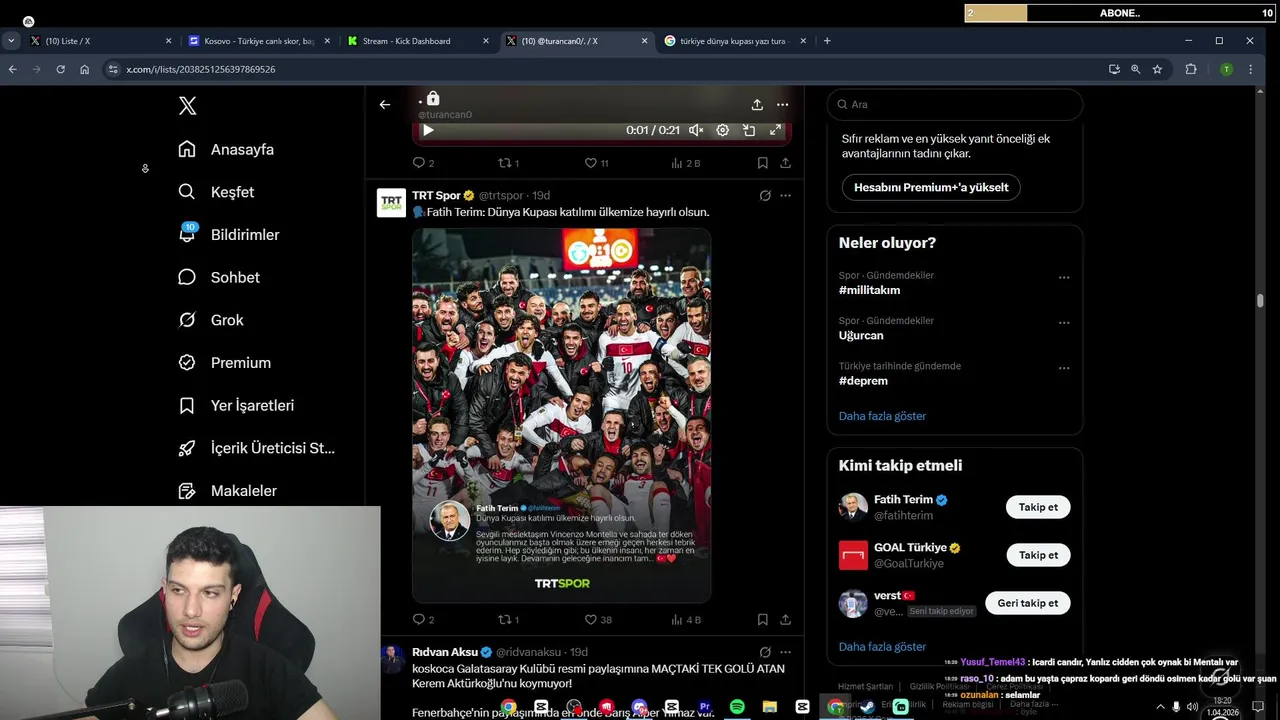1280x720 pixels.
Task: Click Hesabını Premium+'a yükselt button
Action: pos(931,187)
